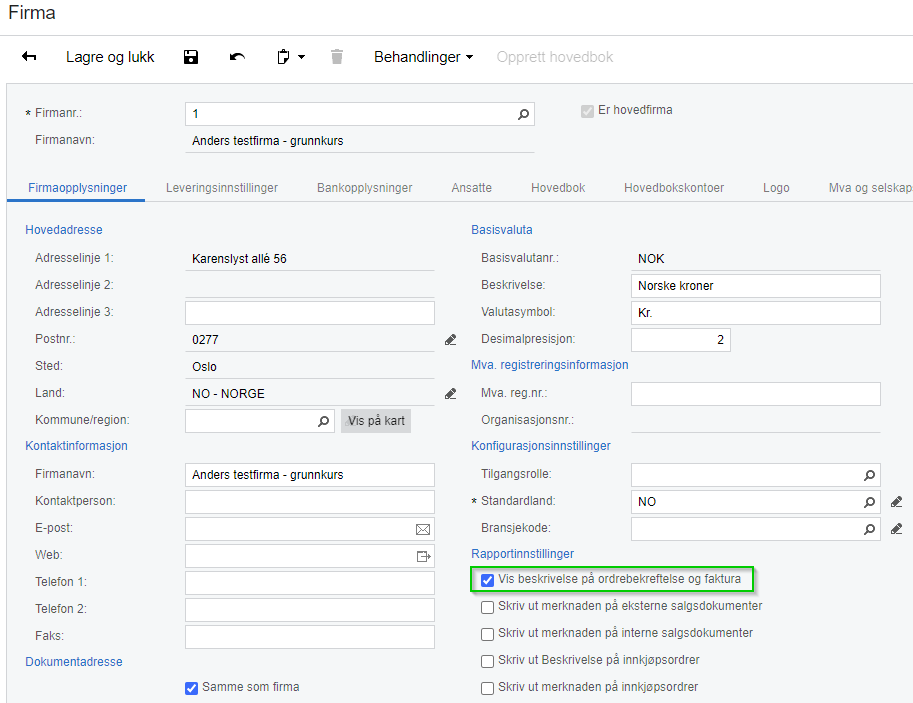Click the pencil edit icon beside Standardland
Screen dimensions: 913x703
tap(896, 502)
